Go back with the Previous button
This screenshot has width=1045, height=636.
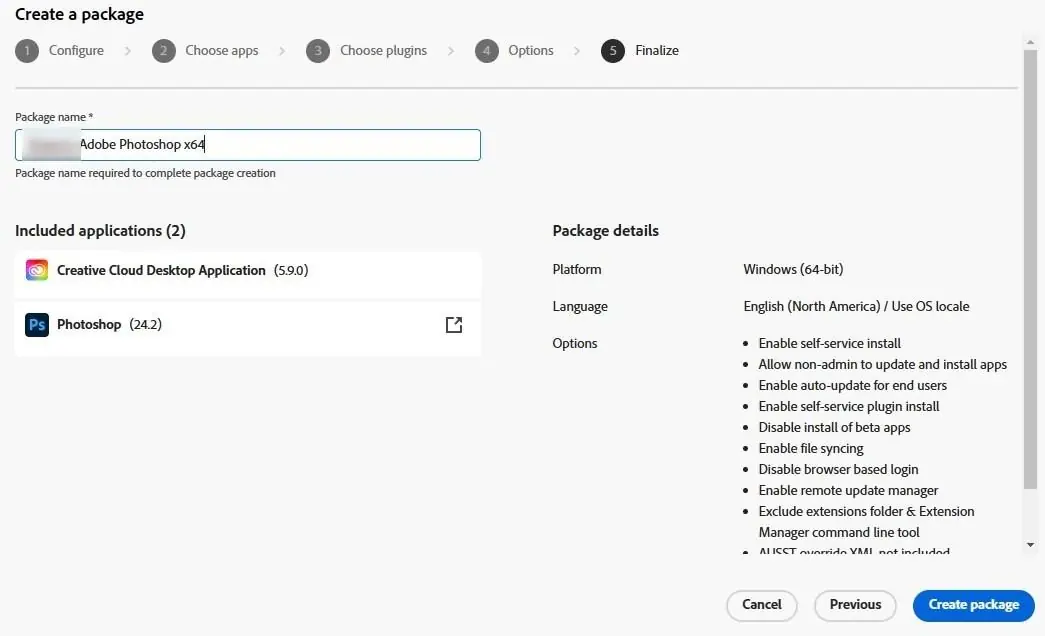tap(855, 605)
